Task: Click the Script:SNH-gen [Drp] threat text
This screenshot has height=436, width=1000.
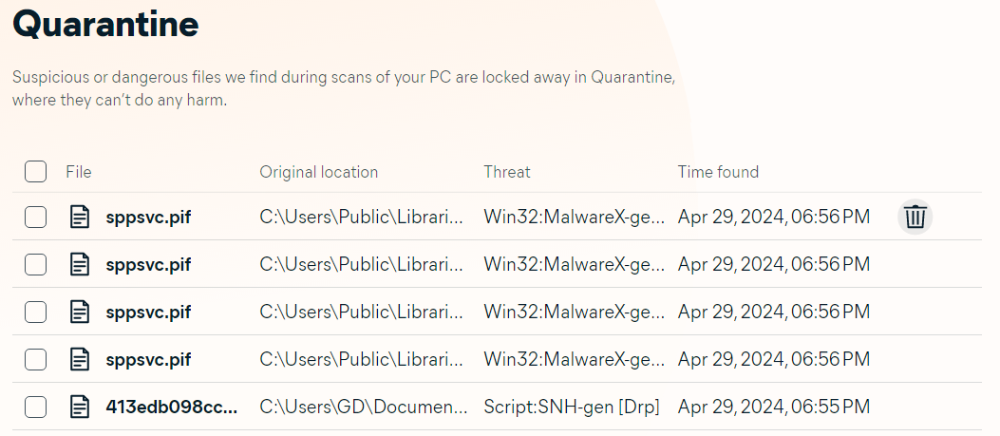Action: (571, 406)
